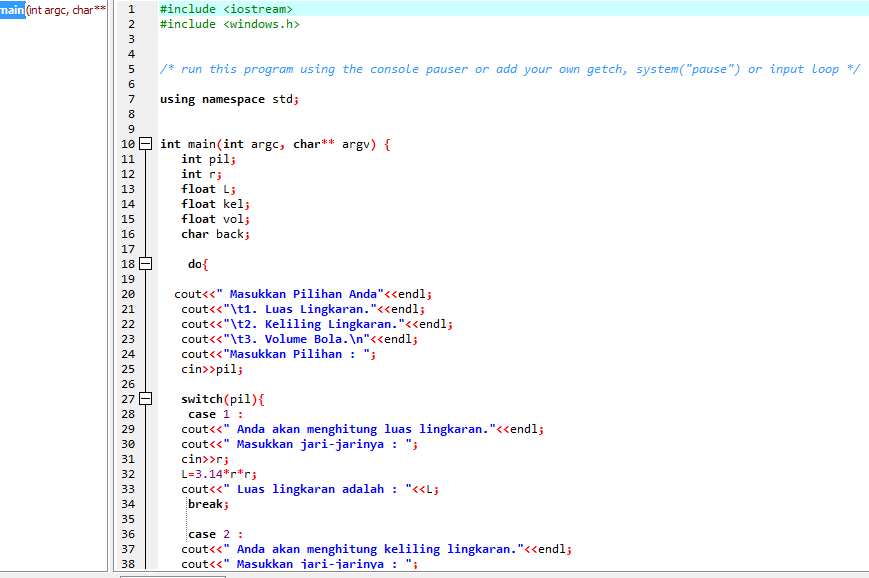Click the break keyword on line 34

pyautogui.click(x=204, y=503)
